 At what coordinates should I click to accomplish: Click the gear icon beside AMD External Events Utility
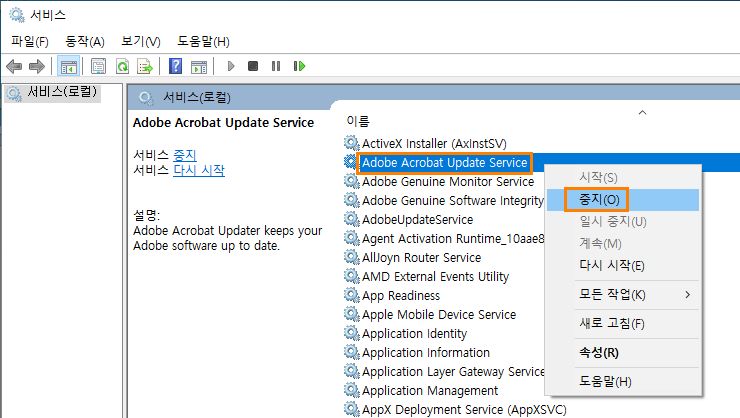pyautogui.click(x=352, y=276)
